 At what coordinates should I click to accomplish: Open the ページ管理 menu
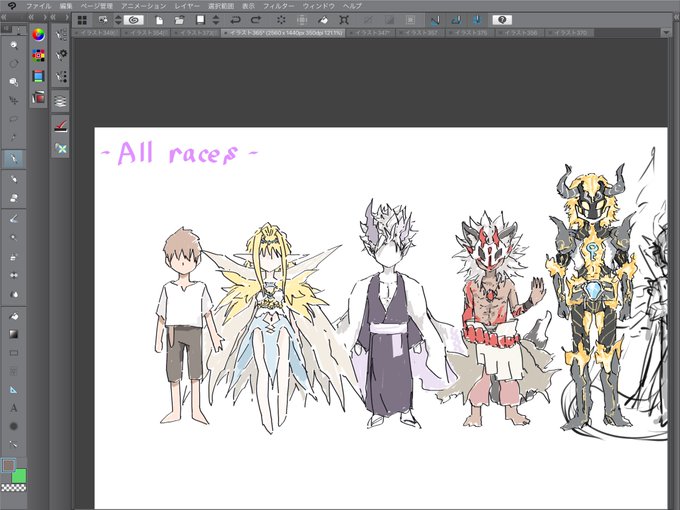(96, 6)
